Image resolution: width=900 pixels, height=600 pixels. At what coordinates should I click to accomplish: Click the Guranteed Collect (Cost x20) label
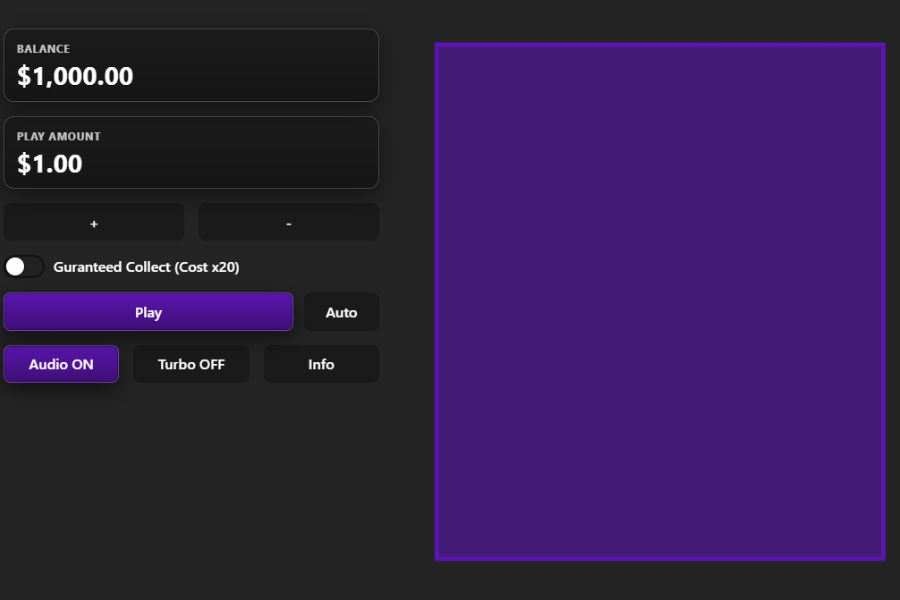pos(146,267)
